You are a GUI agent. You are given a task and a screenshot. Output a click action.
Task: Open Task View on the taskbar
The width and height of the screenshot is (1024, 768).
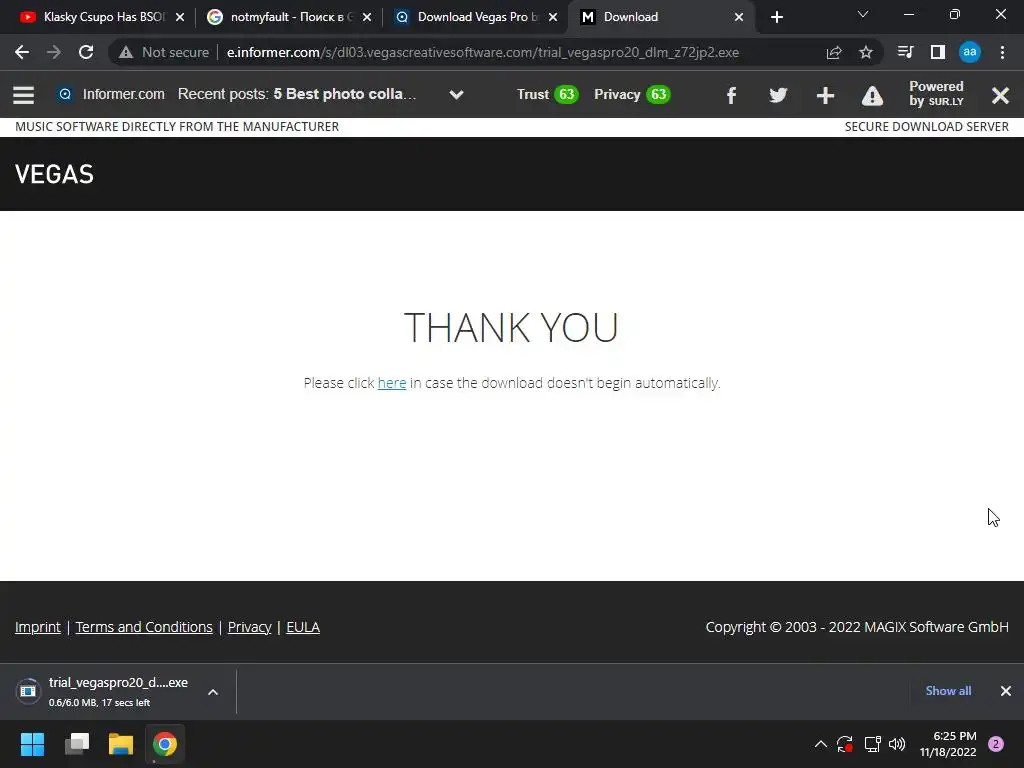(76, 744)
